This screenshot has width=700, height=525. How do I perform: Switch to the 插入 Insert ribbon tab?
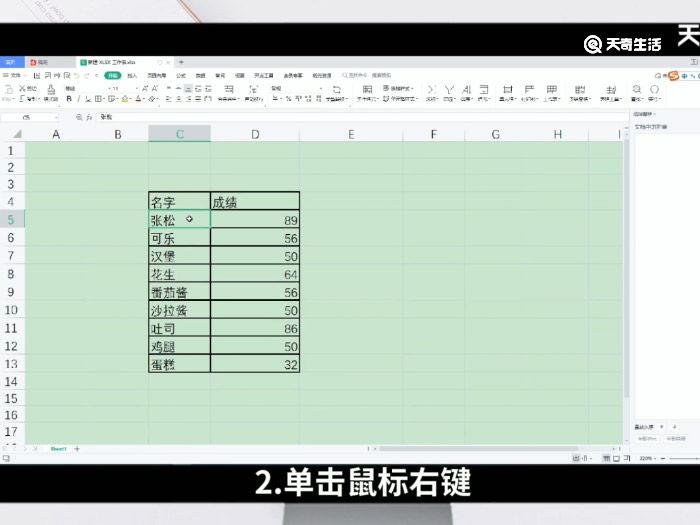point(132,75)
